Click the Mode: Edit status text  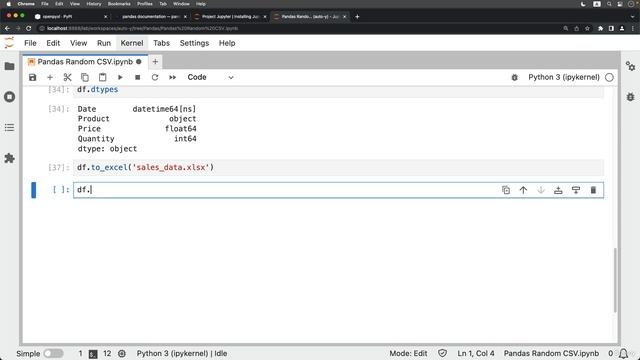click(x=408, y=353)
